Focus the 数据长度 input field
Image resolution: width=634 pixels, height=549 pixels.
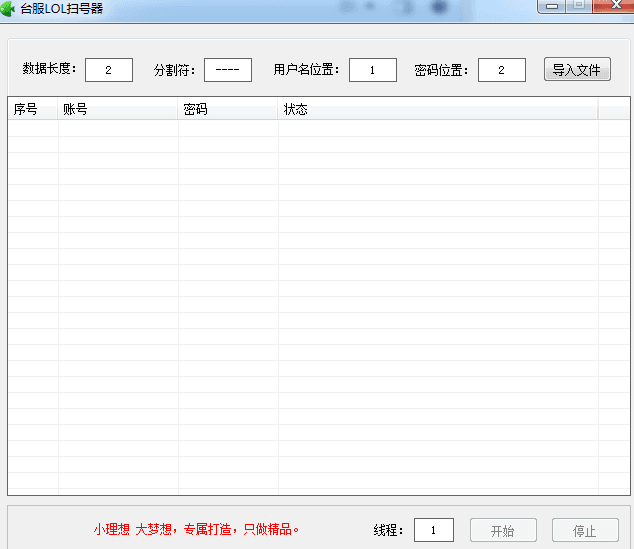[109, 70]
